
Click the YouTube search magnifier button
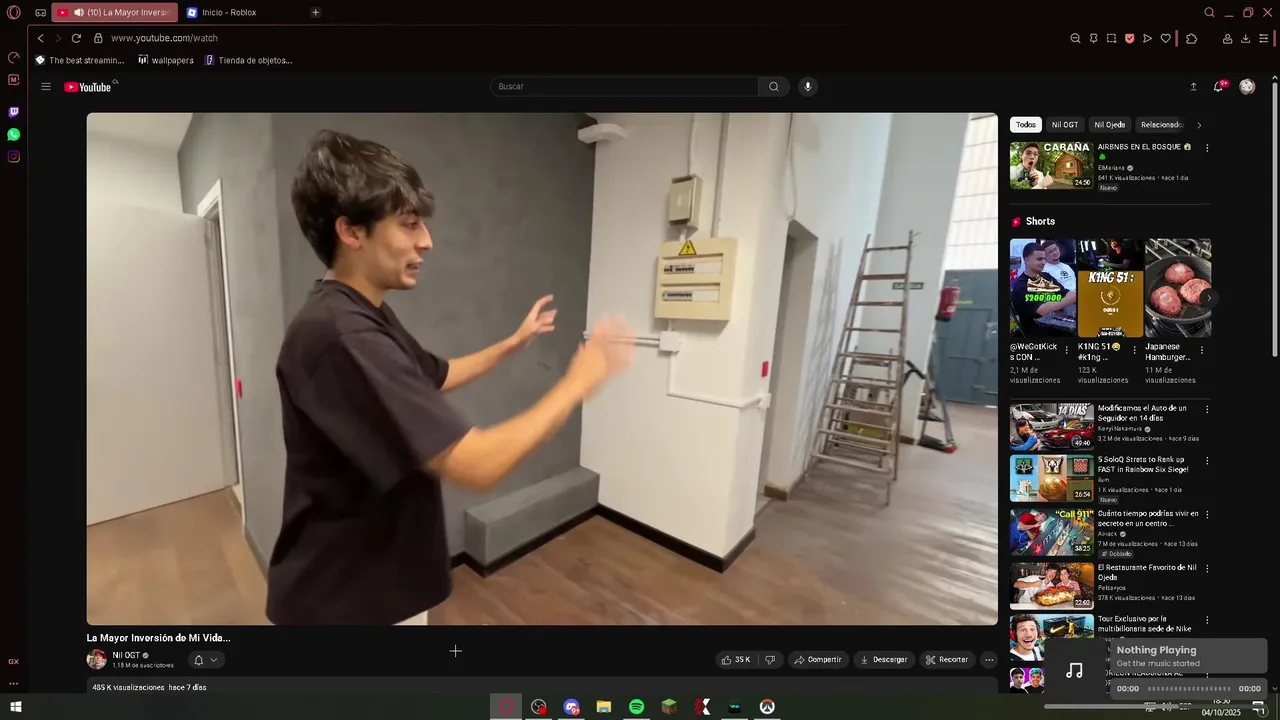pyautogui.click(x=773, y=87)
